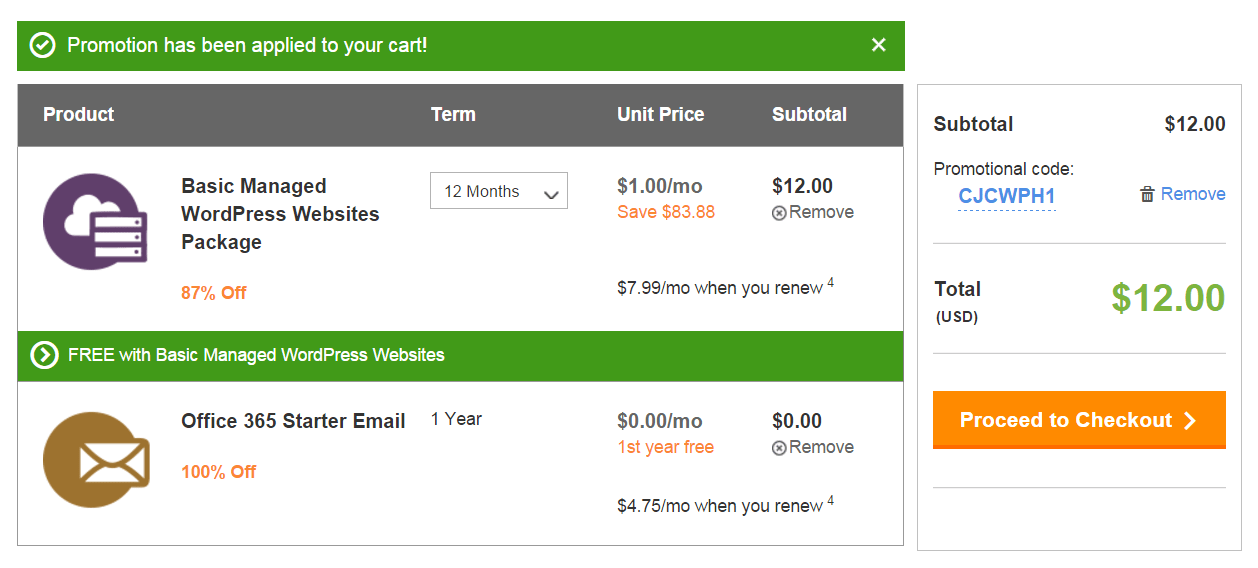1258x568 pixels.
Task: Click the green checkmark icon in promotion banner
Action: pyautogui.click(x=42, y=45)
